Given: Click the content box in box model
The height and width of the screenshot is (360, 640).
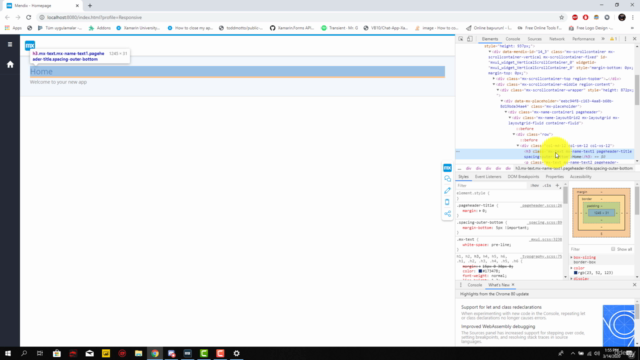Looking at the screenshot, I should [x=601, y=213].
